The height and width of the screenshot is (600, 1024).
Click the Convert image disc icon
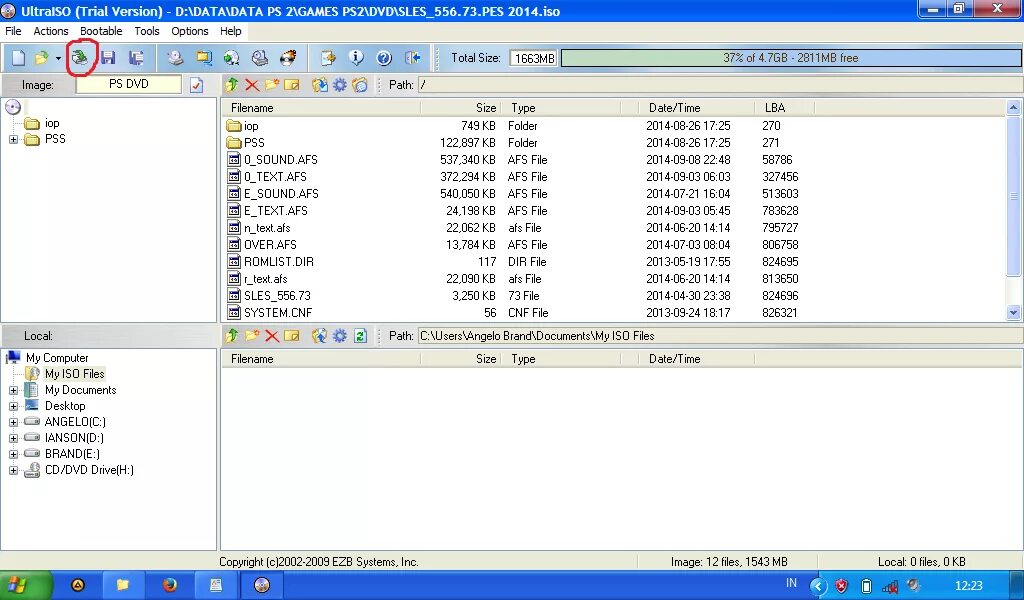[x=232, y=58]
